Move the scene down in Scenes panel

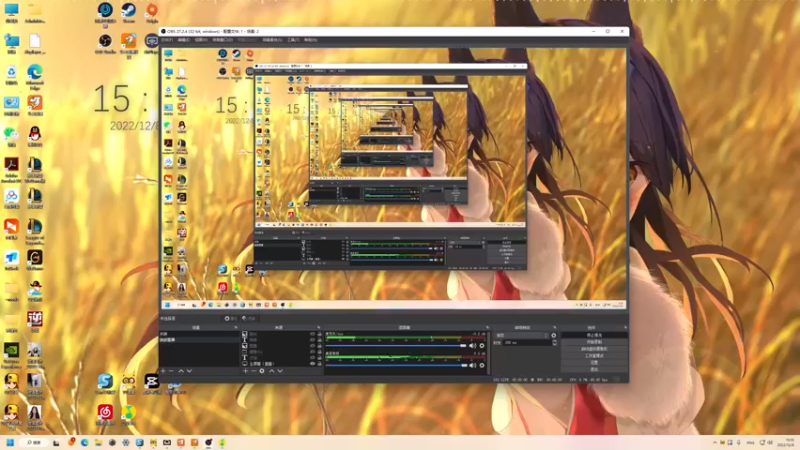pyautogui.click(x=189, y=371)
